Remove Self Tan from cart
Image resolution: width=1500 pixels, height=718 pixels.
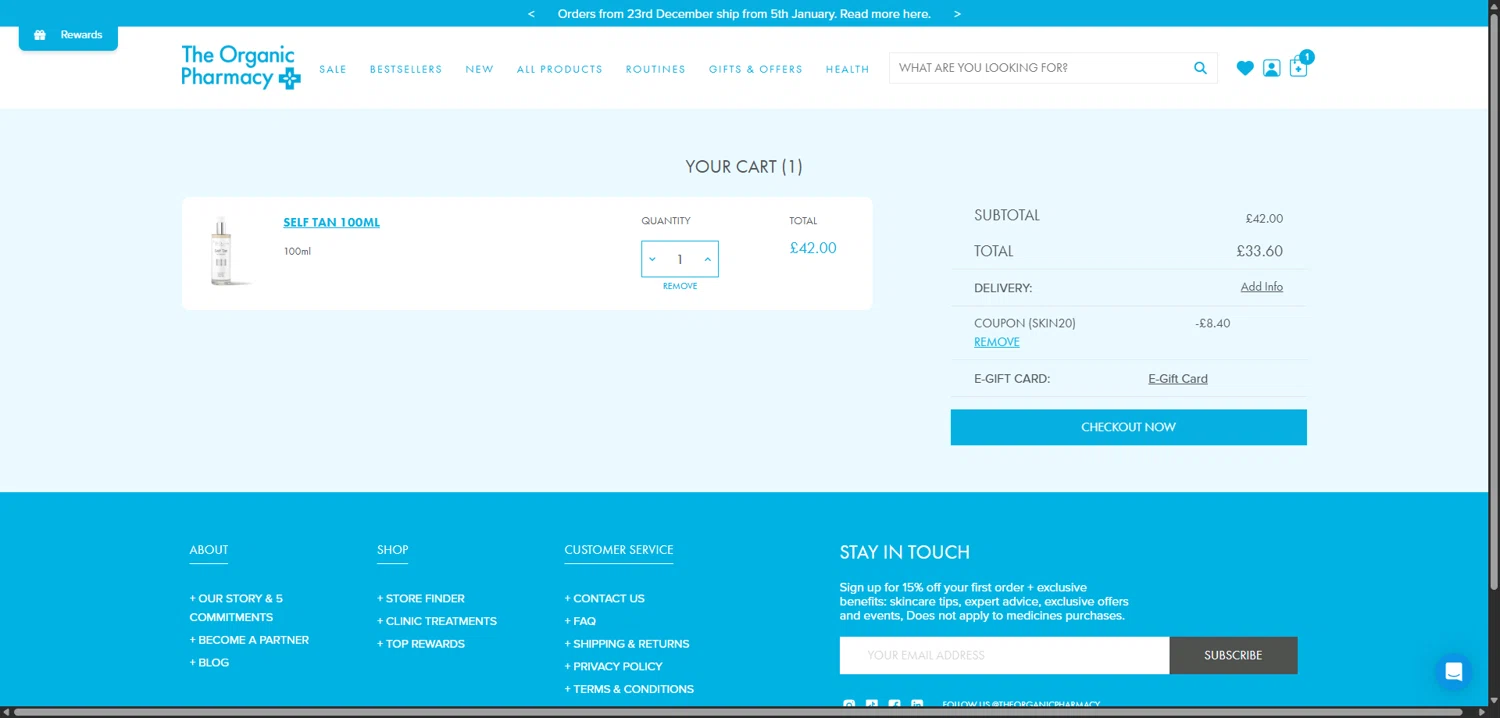680,286
